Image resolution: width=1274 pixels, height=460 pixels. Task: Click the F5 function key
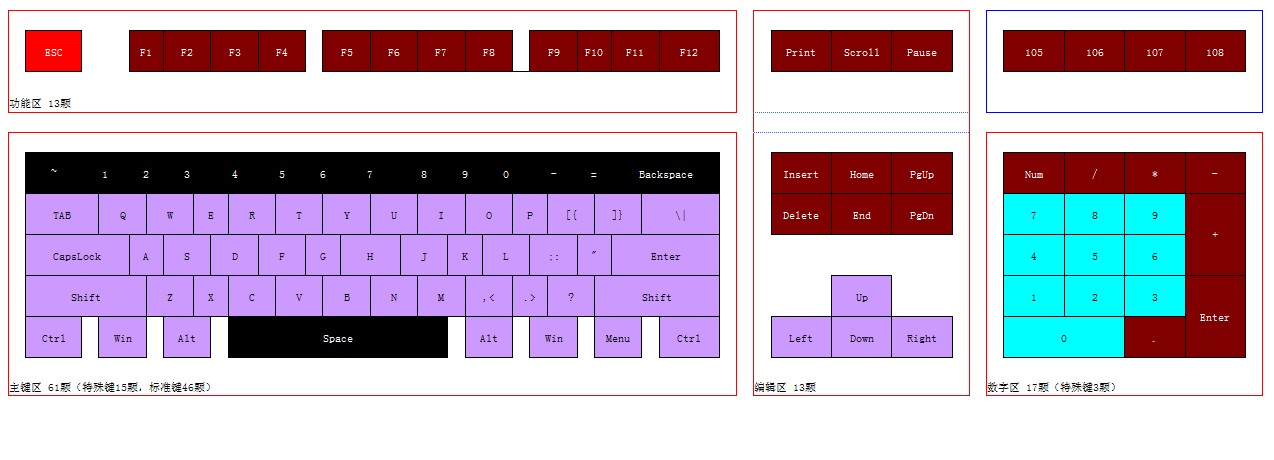pos(346,52)
